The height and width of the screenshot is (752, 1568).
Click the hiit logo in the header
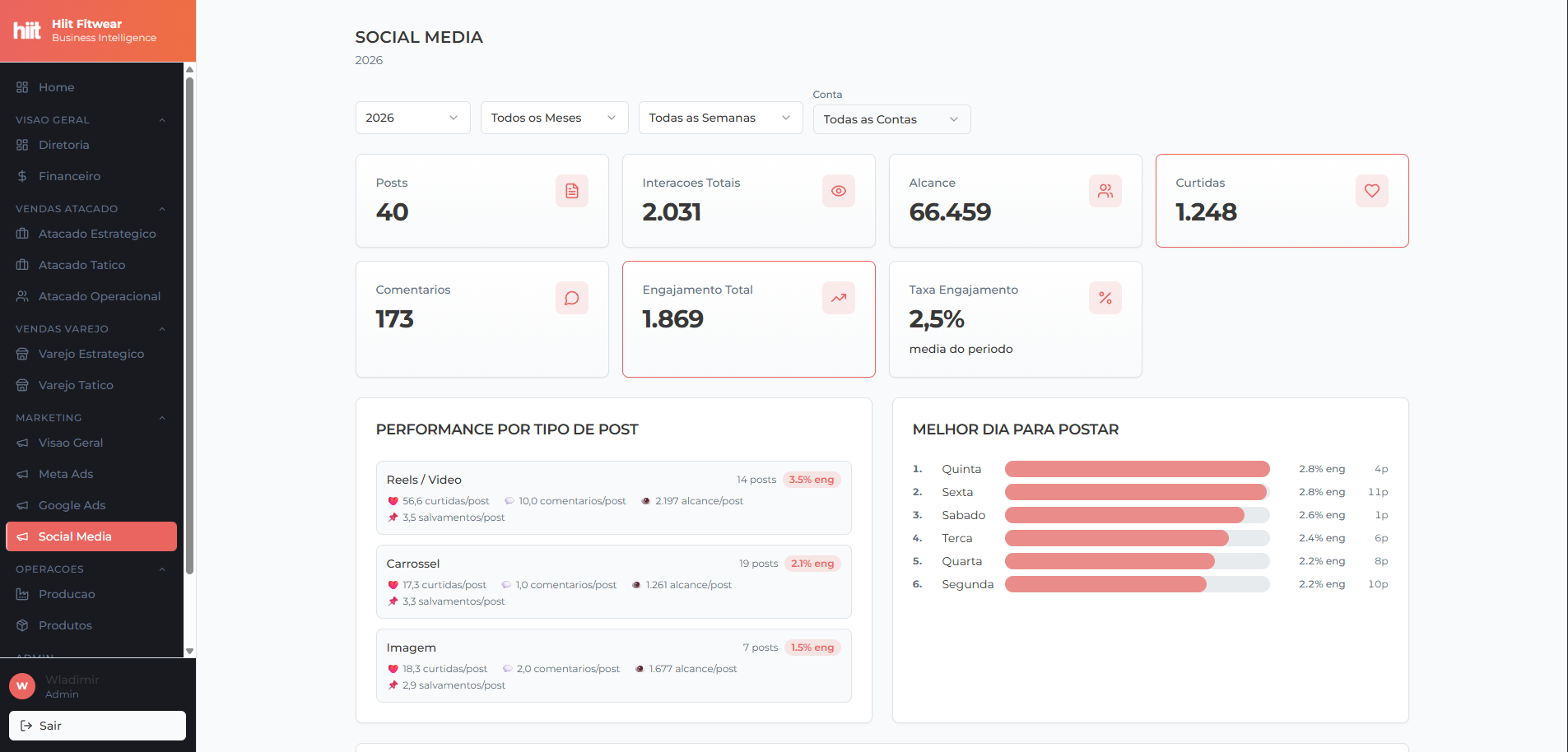[x=27, y=31]
